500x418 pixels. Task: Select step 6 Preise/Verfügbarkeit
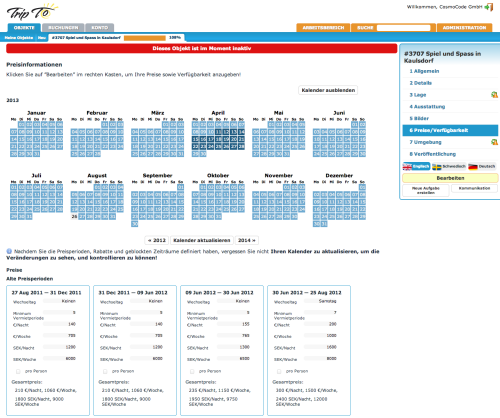pos(450,130)
